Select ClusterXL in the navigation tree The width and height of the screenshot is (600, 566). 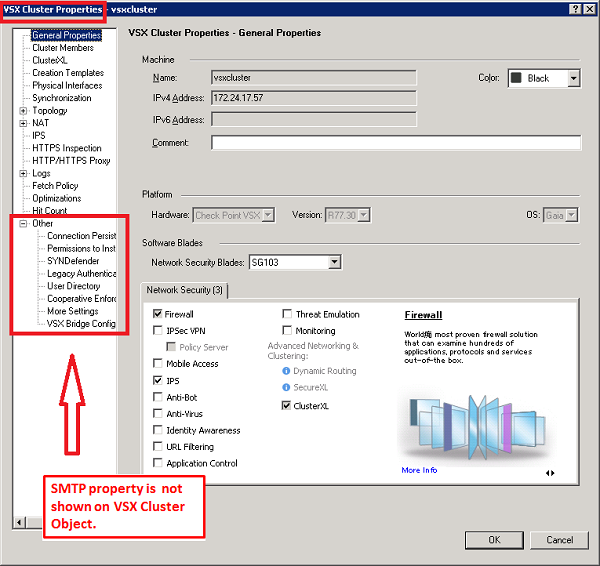point(50,60)
